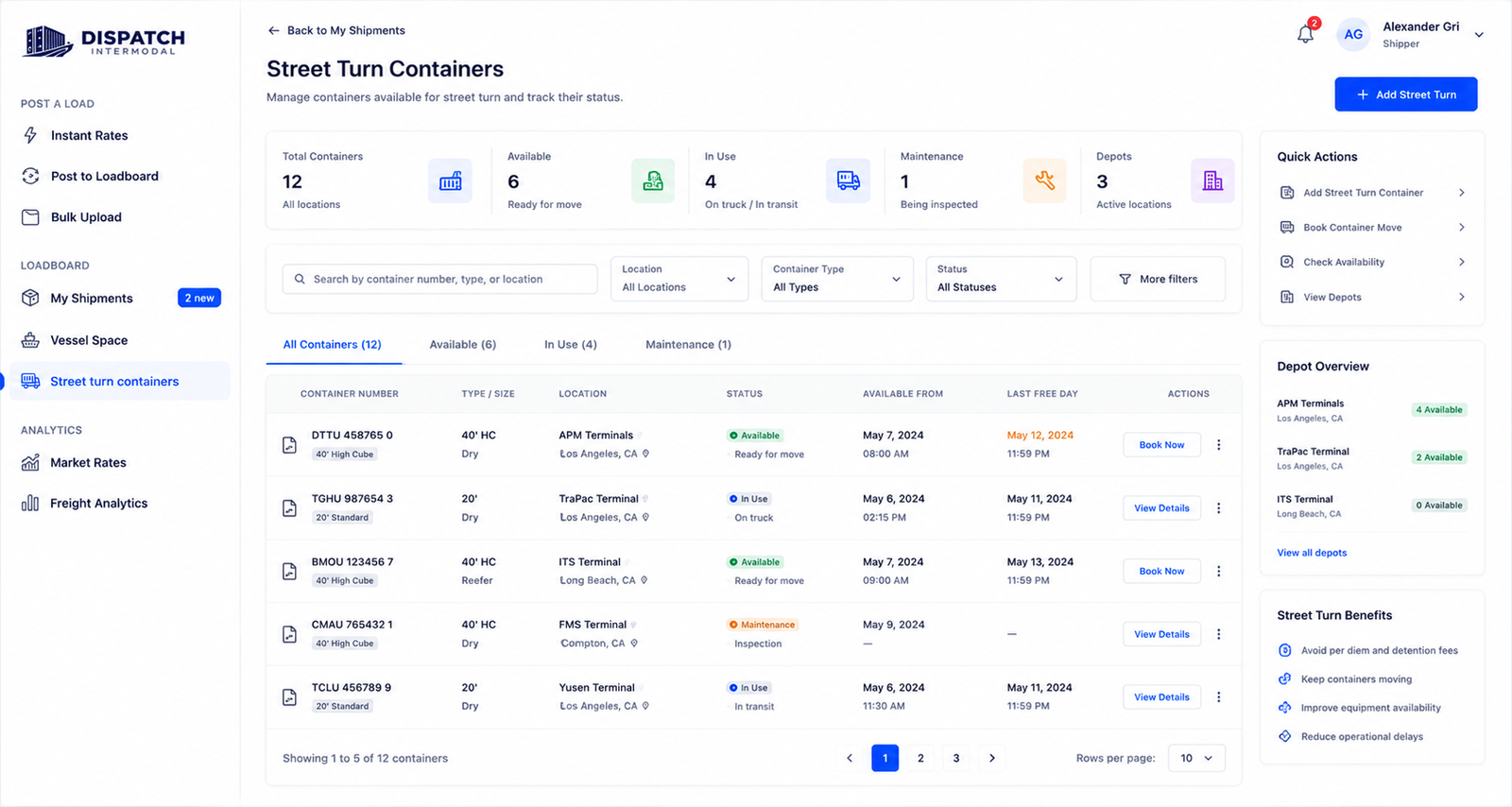Viewport: 1512px width, 807px height.
Task: Expand Rows per page selector
Action: point(1196,758)
